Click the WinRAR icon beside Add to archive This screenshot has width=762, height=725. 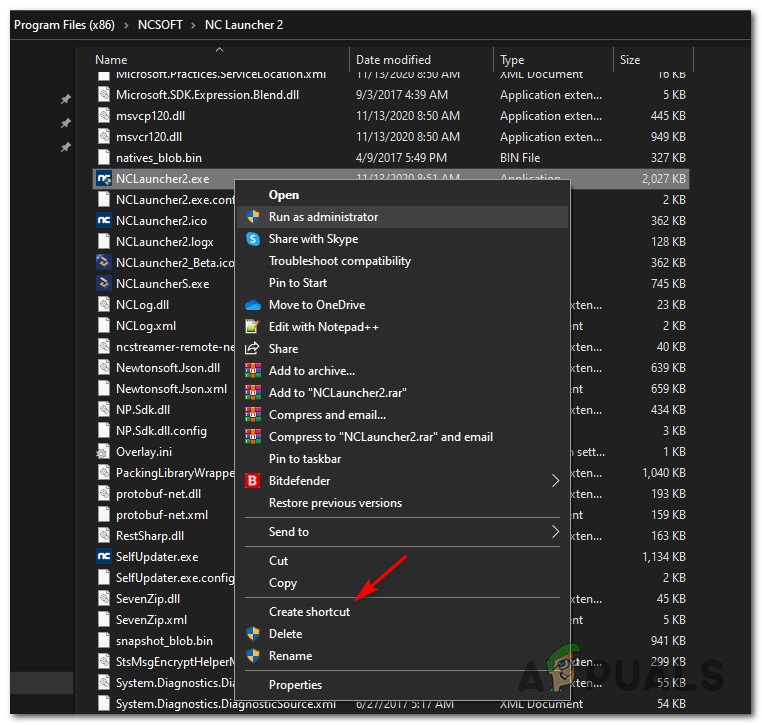(253, 371)
